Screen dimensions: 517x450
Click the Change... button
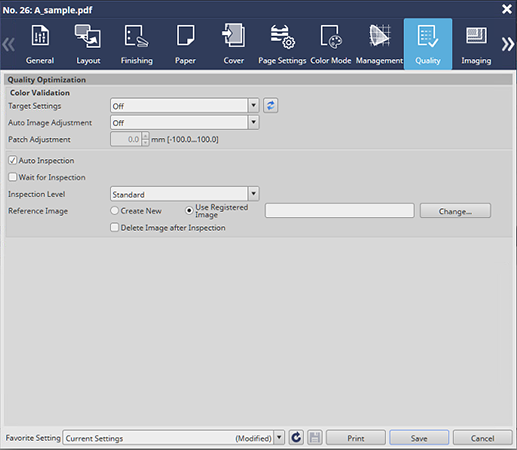(455, 211)
